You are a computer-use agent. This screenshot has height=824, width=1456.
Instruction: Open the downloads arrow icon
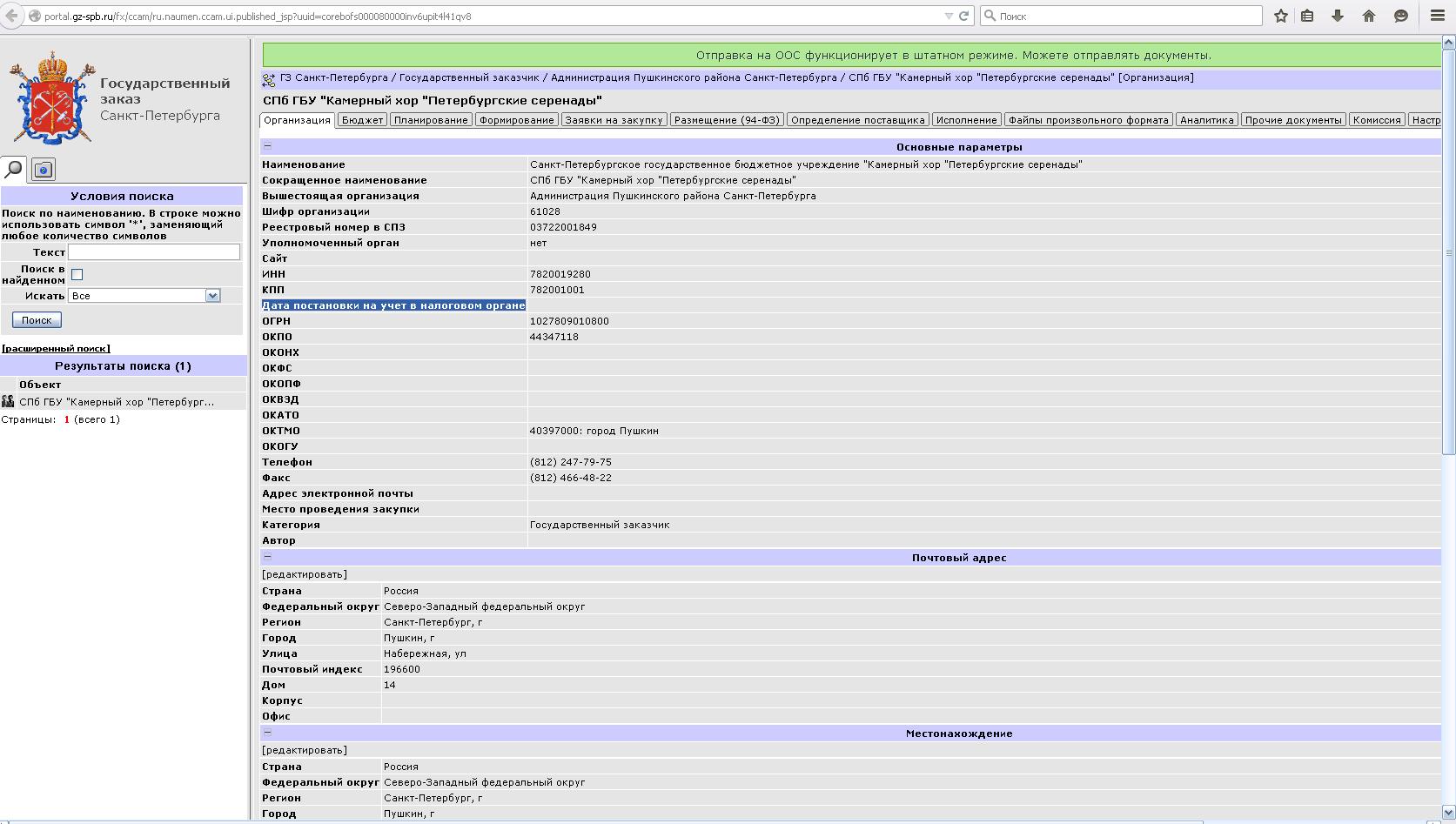coord(1338,16)
